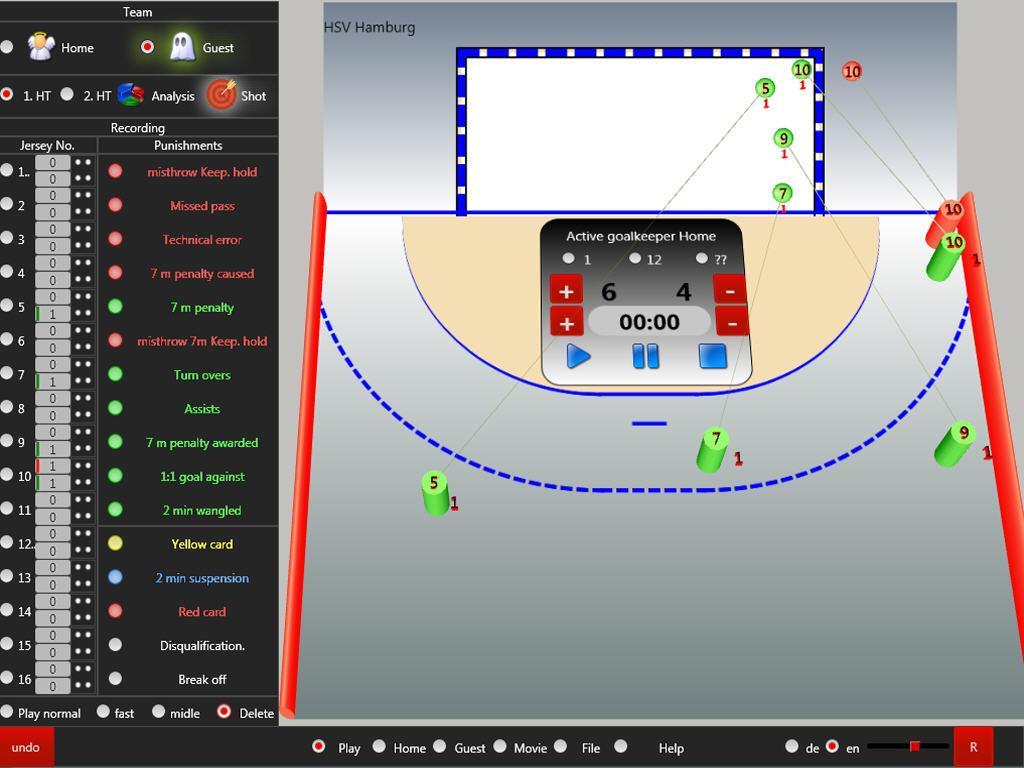
Task: Click the 1:1 goal against indicator
Action: (x=116, y=475)
